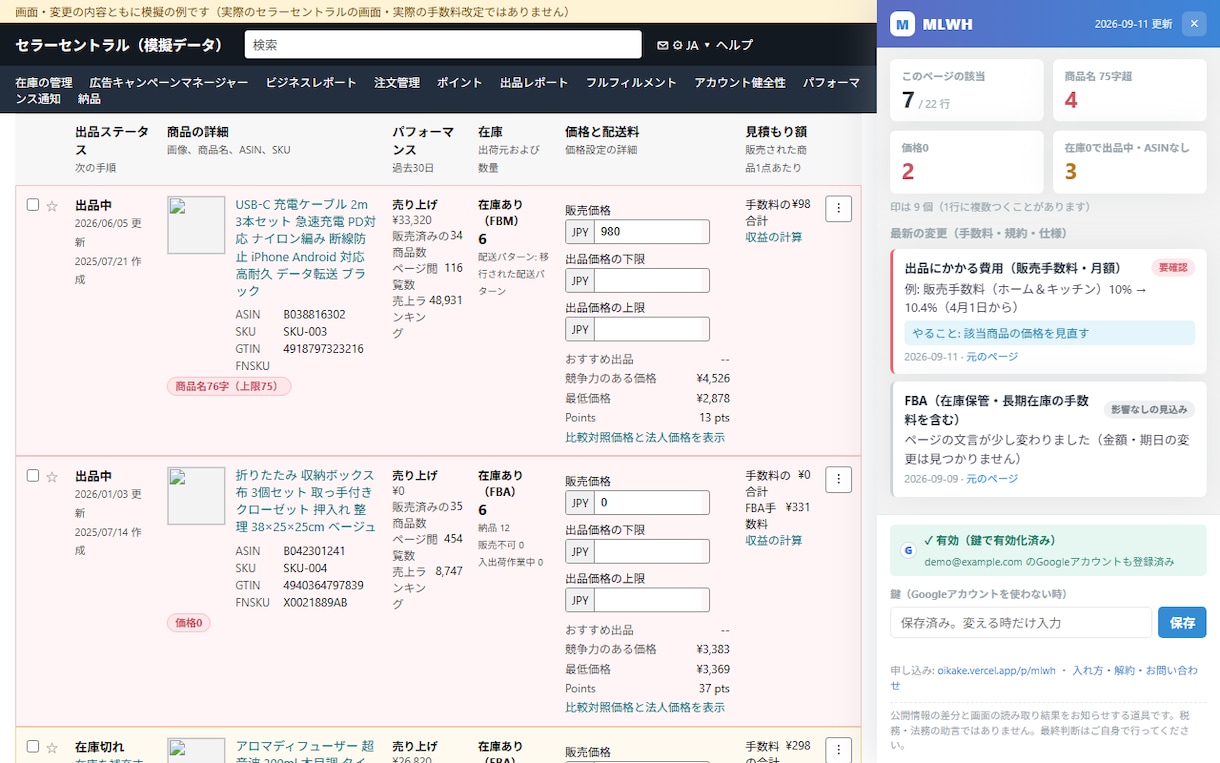
Task: Edit the 販売価格 field showing 0
Action: [651, 503]
